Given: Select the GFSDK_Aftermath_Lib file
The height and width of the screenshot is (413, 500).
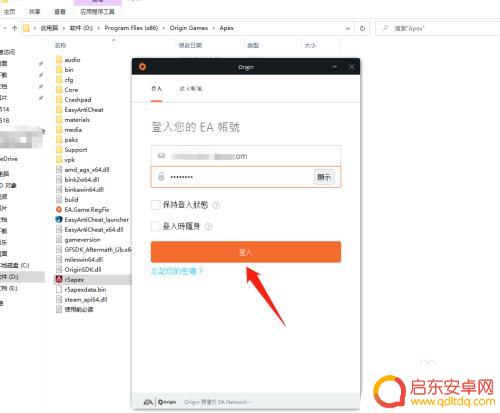Looking at the screenshot, I should [94, 250].
